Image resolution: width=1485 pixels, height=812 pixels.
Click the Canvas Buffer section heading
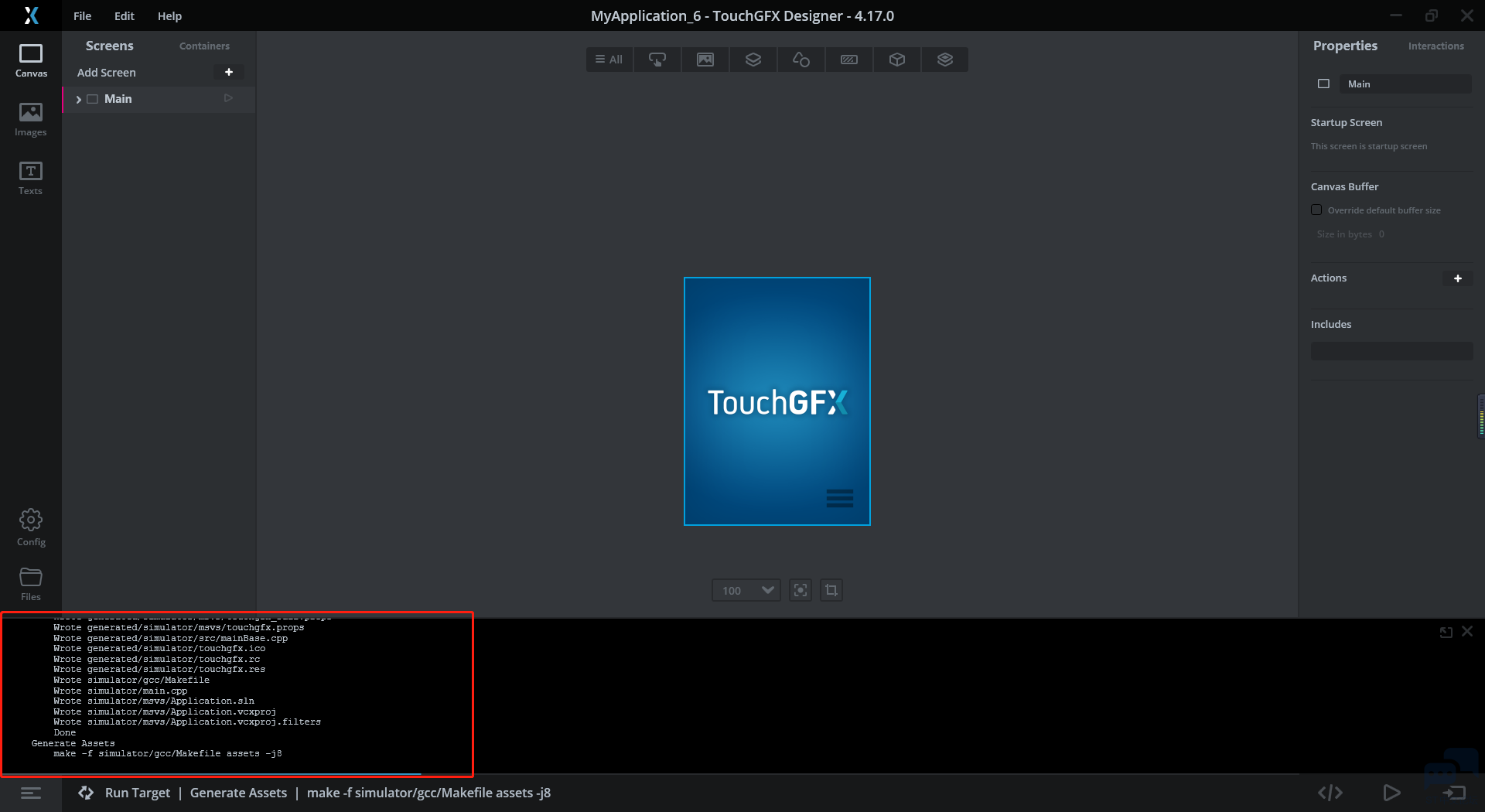1344,186
